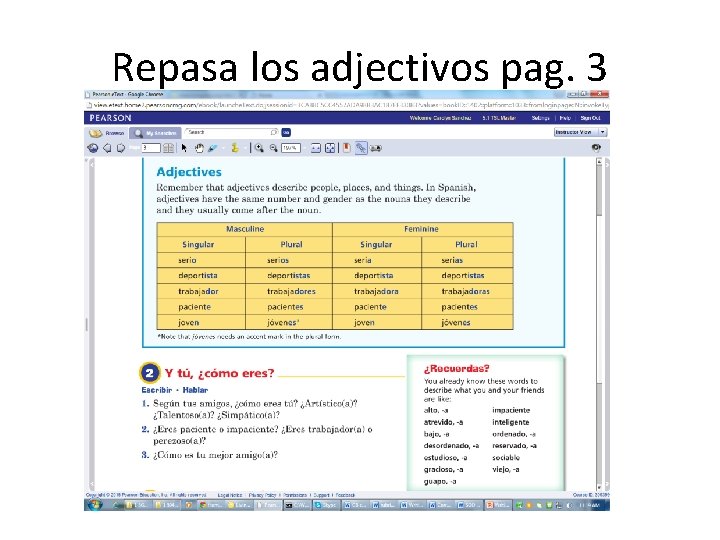The width and height of the screenshot is (720, 540).
Task: Click the 'Feminine' table header
Action: pos(421,229)
